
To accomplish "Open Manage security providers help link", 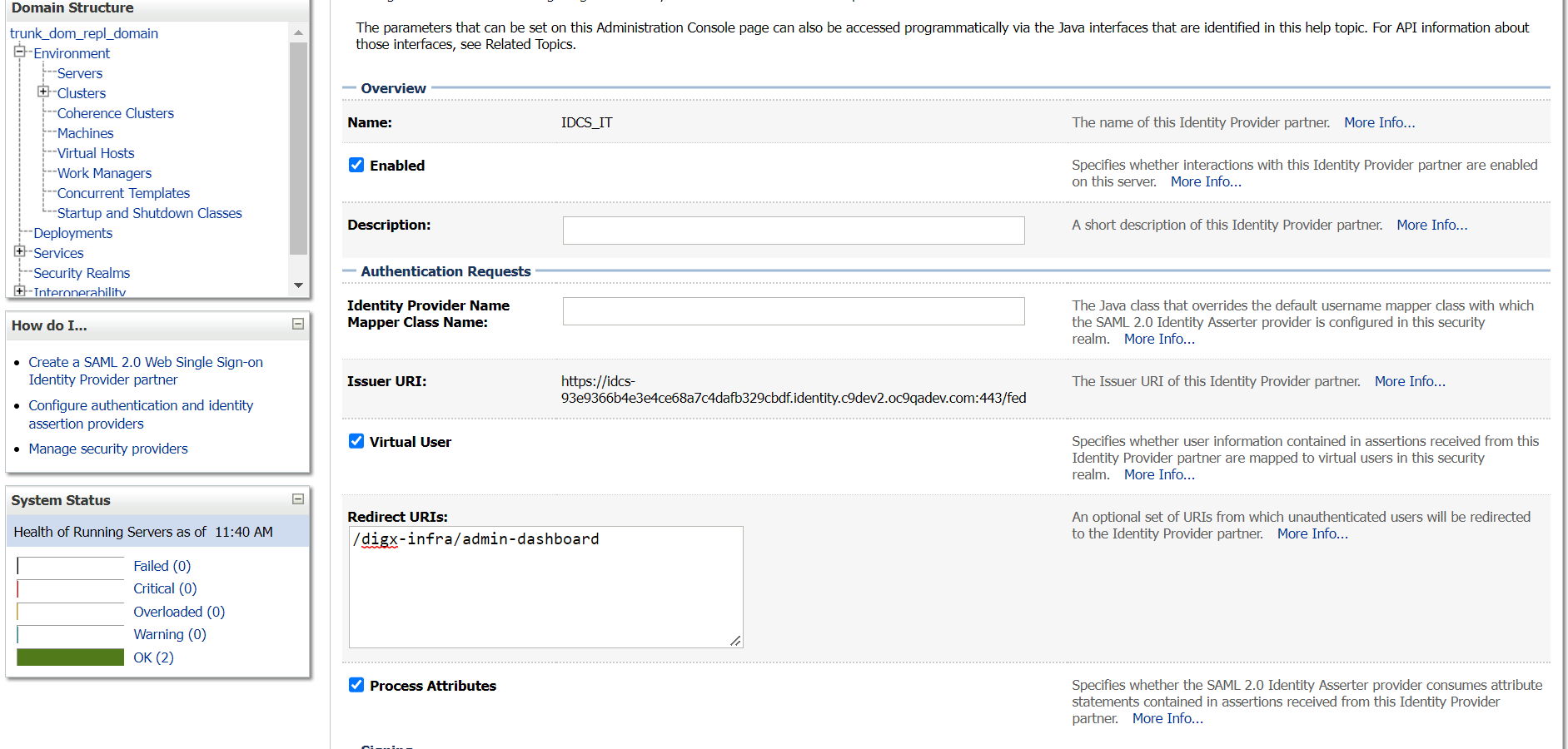I will [108, 449].
